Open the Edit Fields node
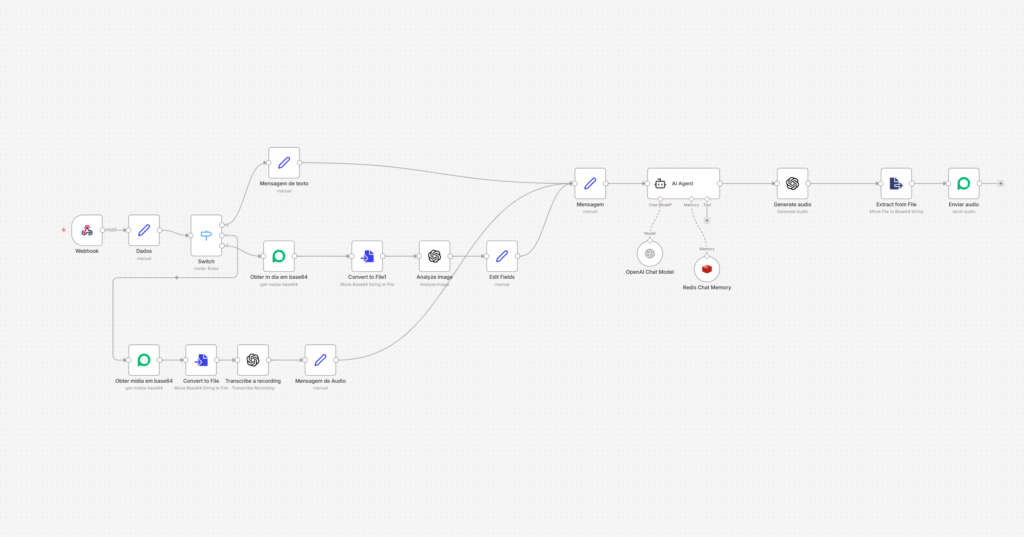 pyautogui.click(x=502, y=256)
